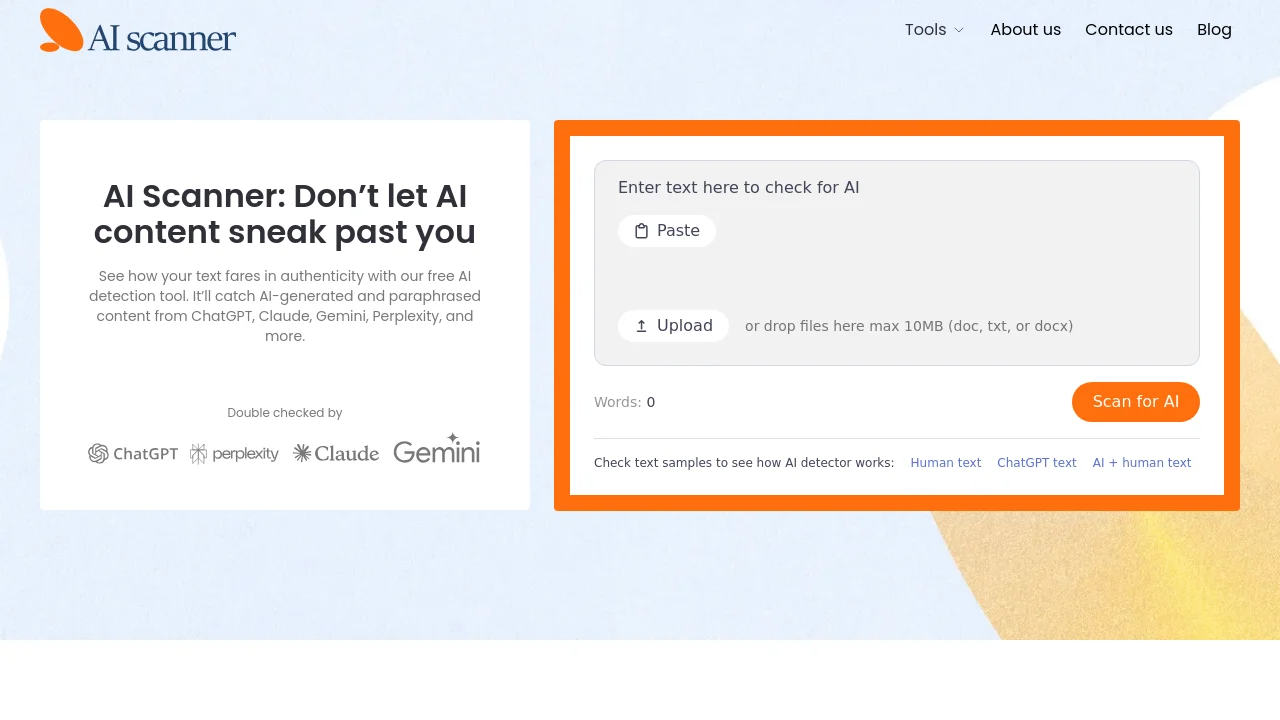Focus the text area for AI checking
Screen dimensions: 1280x720
click(x=897, y=263)
